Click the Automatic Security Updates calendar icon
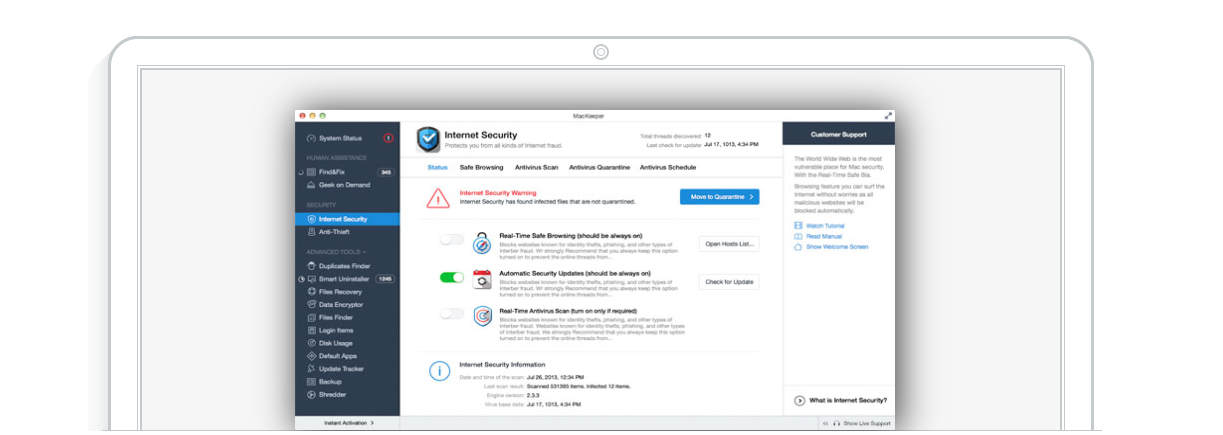Screen dimensions: 1223x435 tap(482, 280)
